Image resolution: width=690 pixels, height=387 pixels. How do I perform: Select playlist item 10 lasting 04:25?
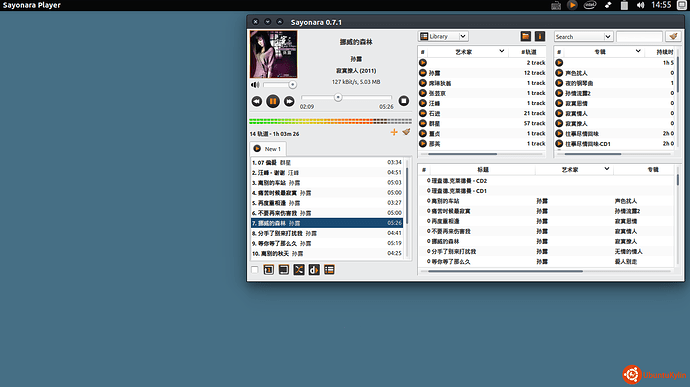pyautogui.click(x=327, y=254)
